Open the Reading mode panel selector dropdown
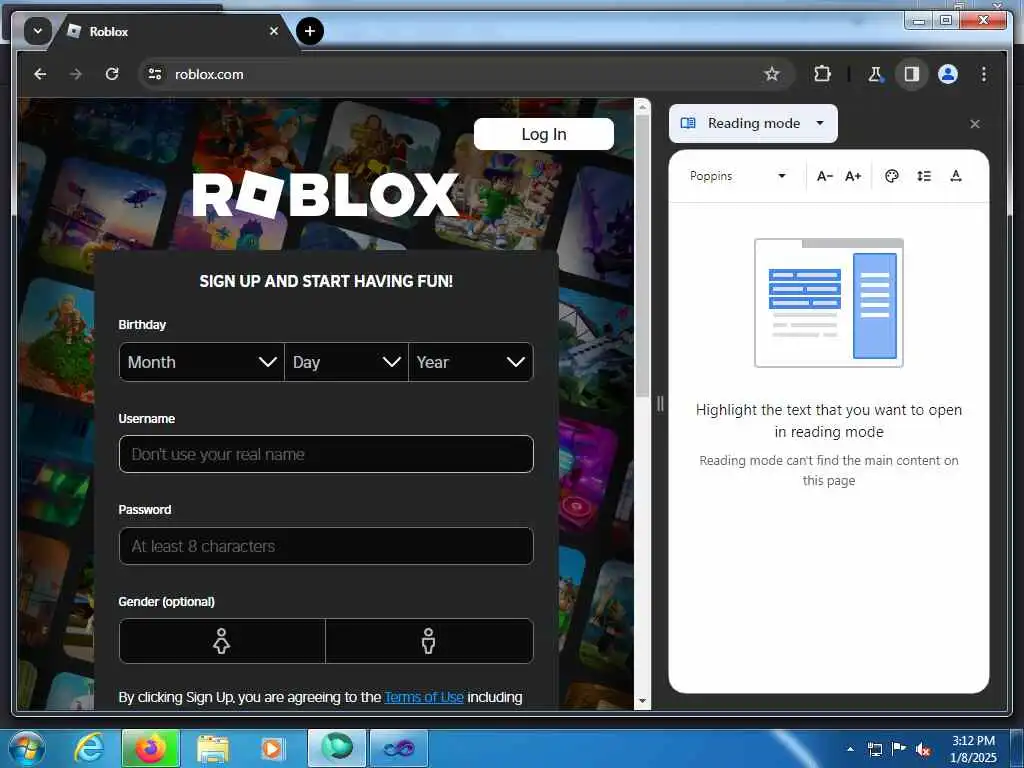 point(753,123)
